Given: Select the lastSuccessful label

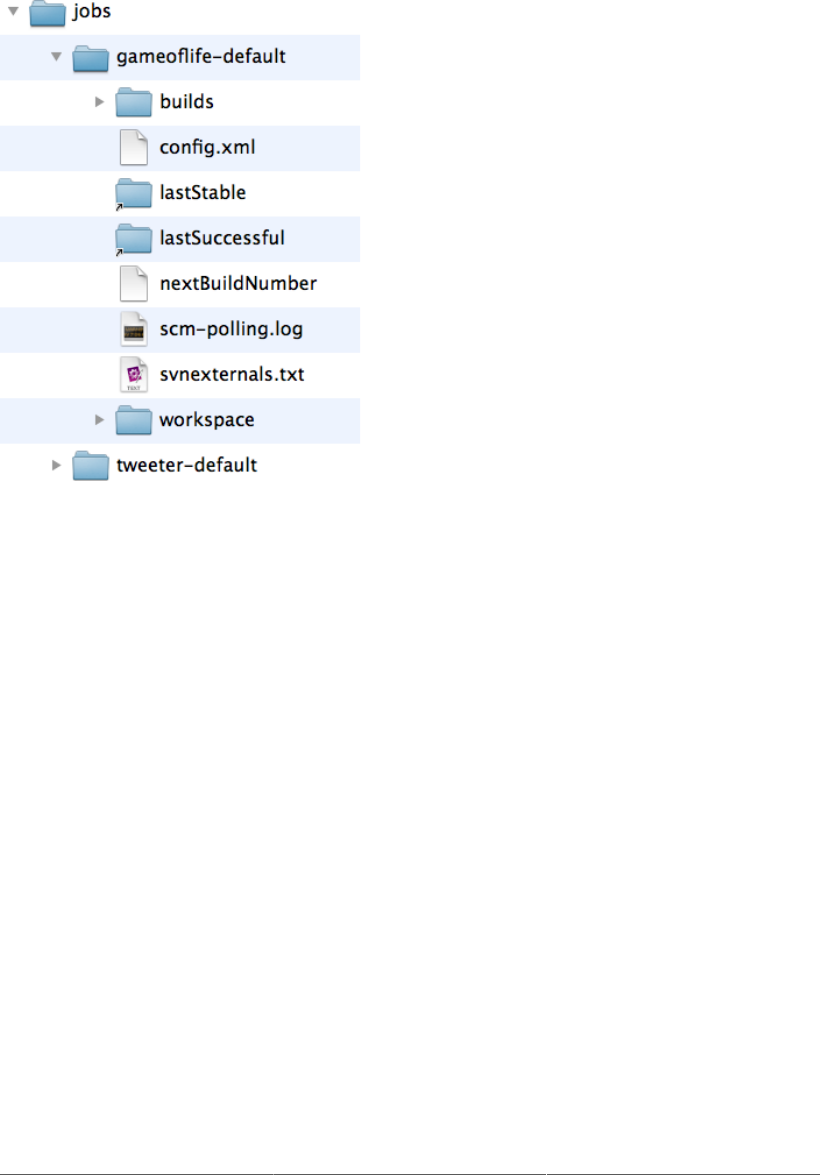Looking at the screenshot, I should 222,238.
